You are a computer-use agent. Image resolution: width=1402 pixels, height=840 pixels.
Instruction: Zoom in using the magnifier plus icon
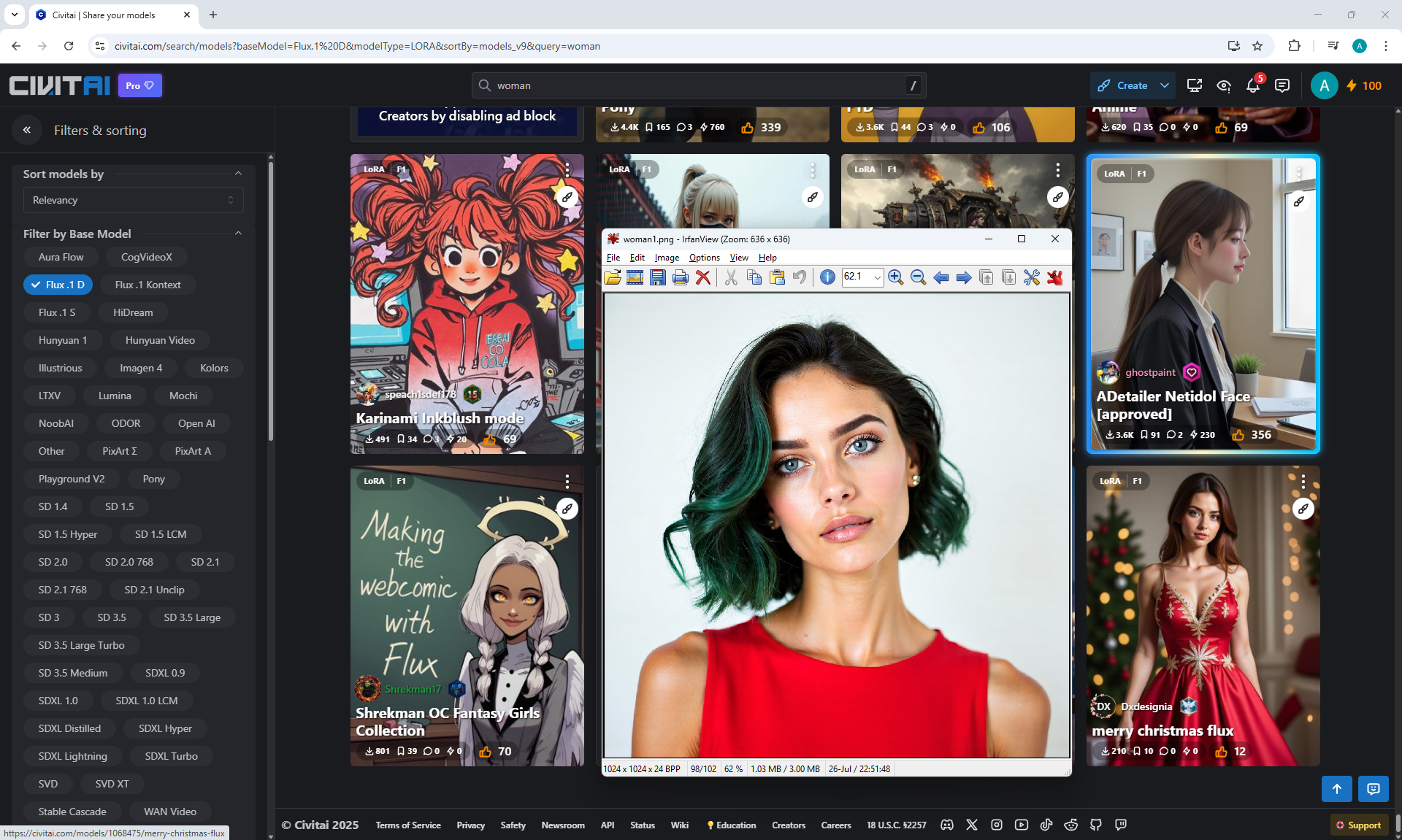coord(895,277)
